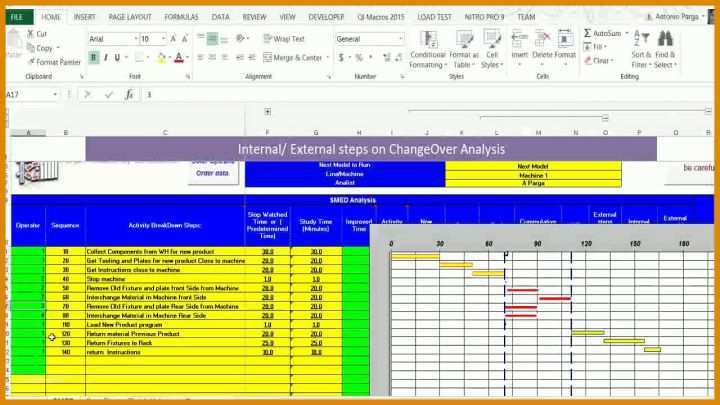Toggle Bold formatting
Screen dimensions: 720x405
(94, 58)
